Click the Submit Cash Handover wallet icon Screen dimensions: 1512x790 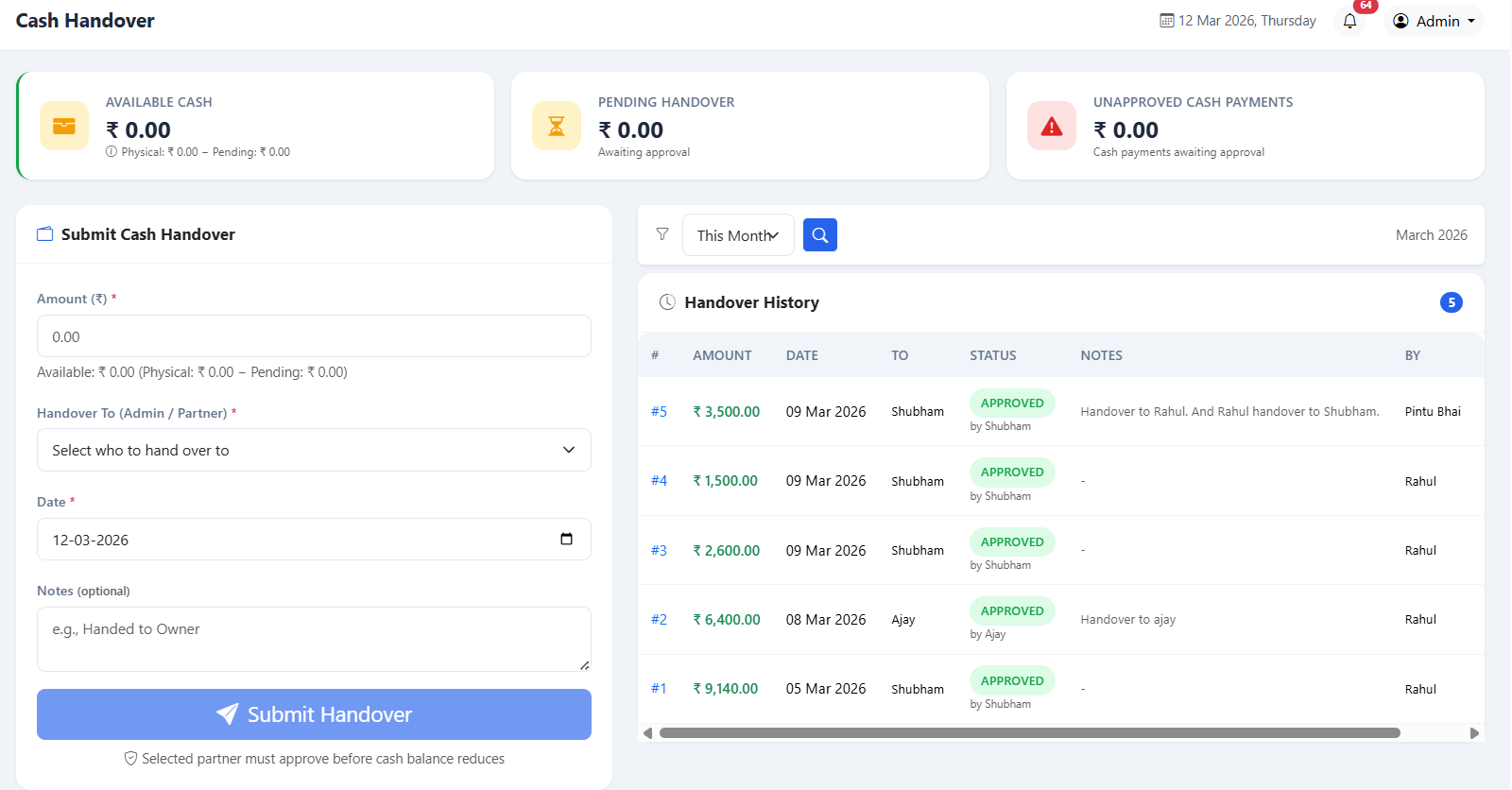[x=44, y=234]
